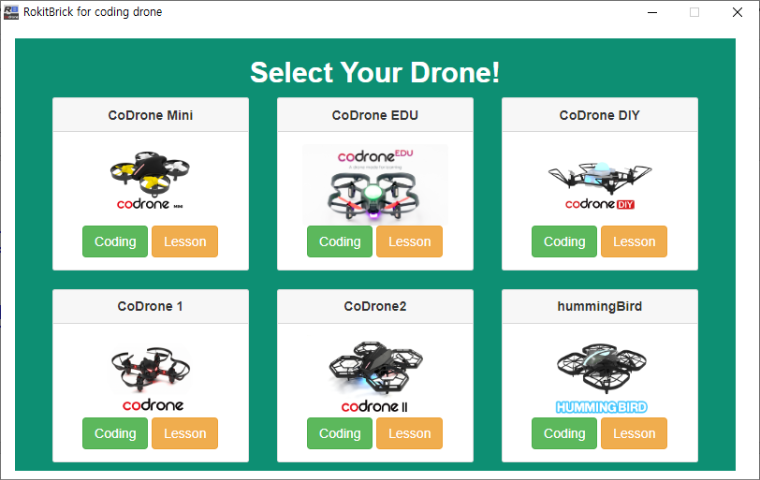This screenshot has height=480, width=760.
Task: Open the CoDrone EDU Lesson
Action: click(410, 241)
